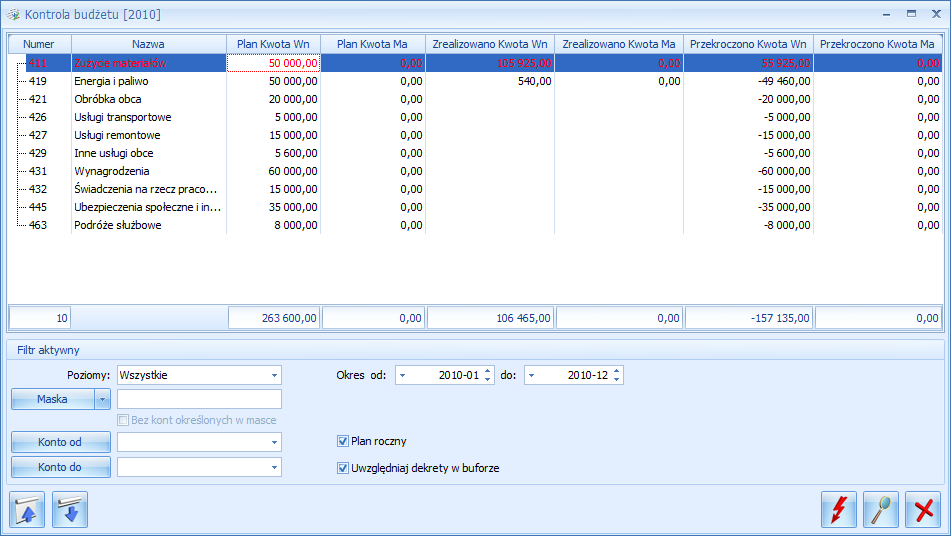This screenshot has height=536, width=951.
Task: Minimize the Kontrola budżetu window
Action: click(x=886, y=14)
